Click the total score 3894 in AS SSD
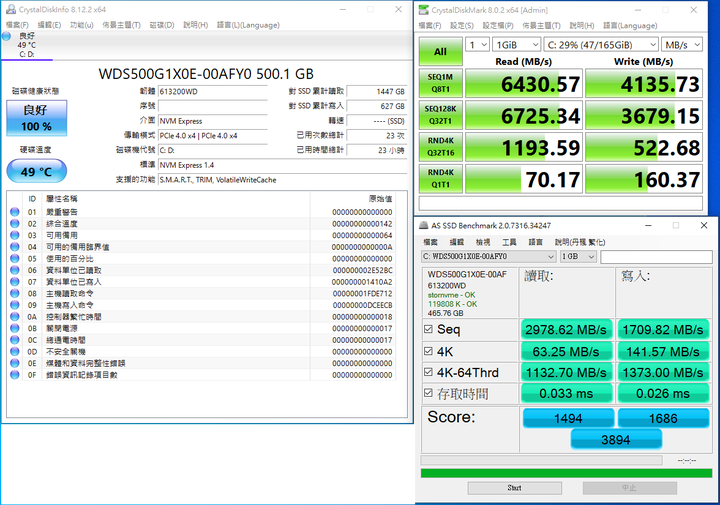The height and width of the screenshot is (505, 720). coord(616,439)
